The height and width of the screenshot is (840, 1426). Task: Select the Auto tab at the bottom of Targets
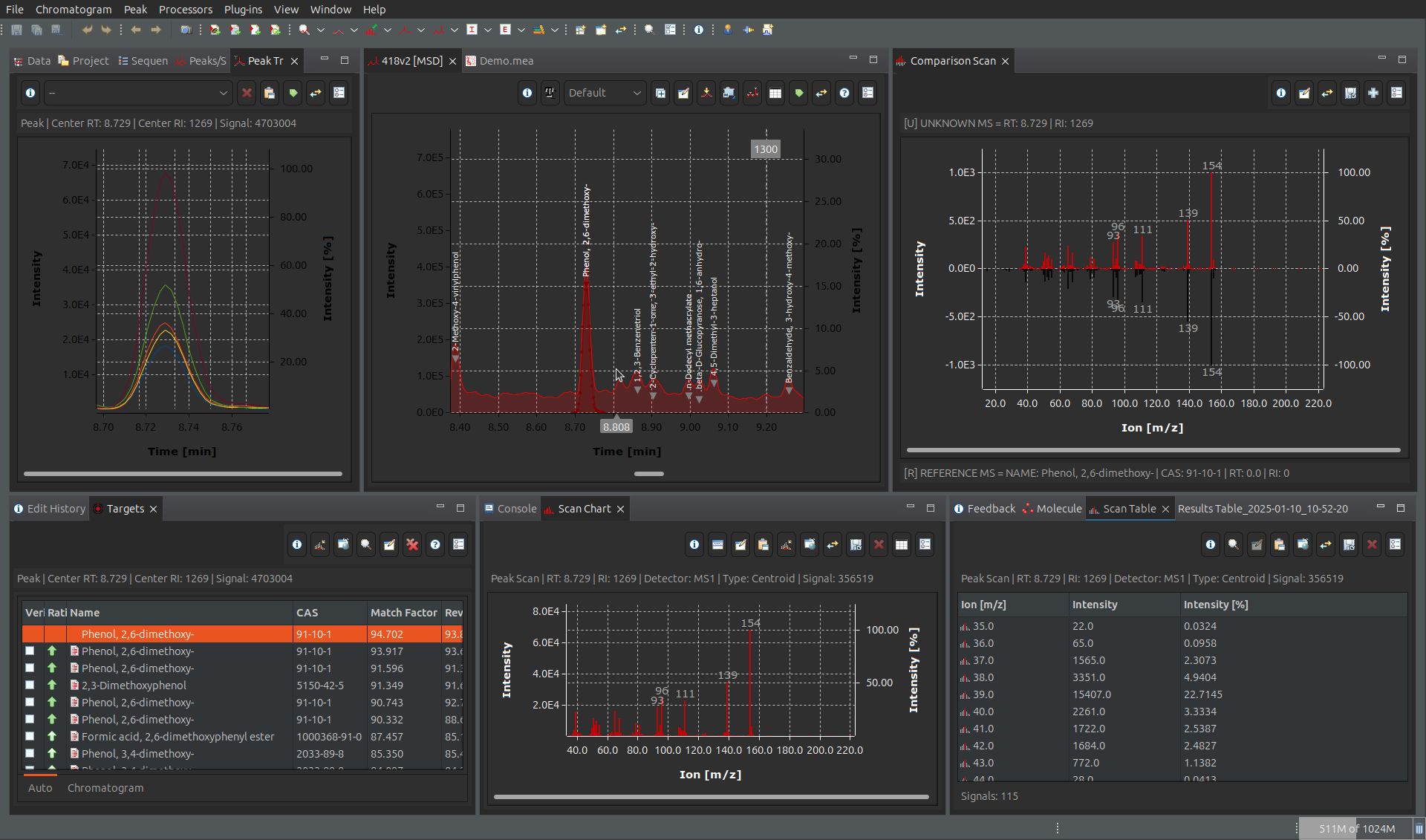click(40, 788)
